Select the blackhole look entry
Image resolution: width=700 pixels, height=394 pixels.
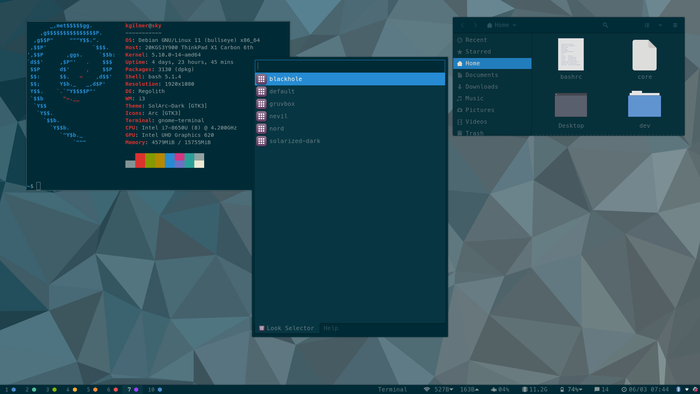tap(350, 79)
